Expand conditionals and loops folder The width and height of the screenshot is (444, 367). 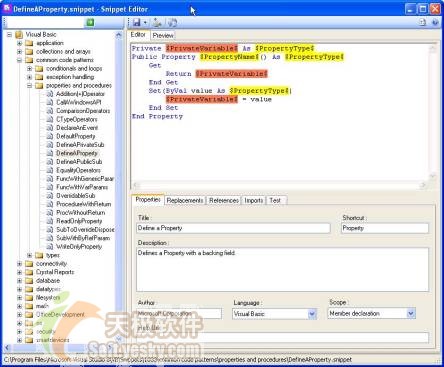30,68
